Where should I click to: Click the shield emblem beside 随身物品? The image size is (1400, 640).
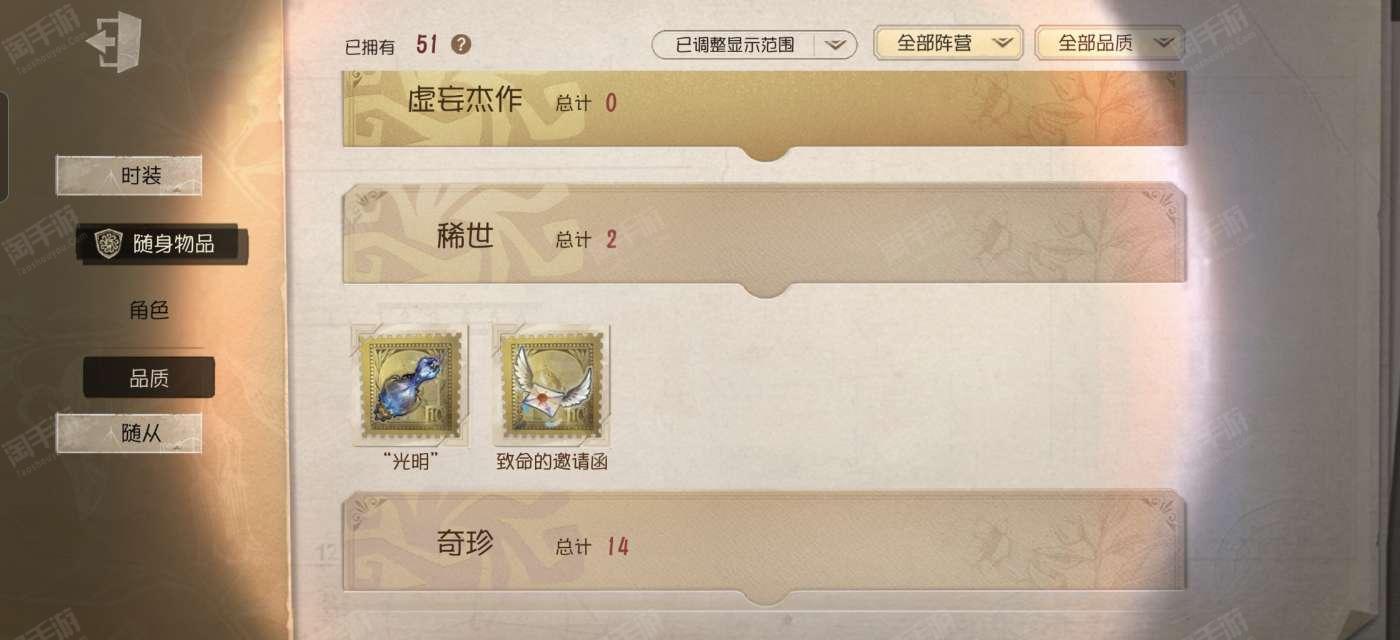108,243
